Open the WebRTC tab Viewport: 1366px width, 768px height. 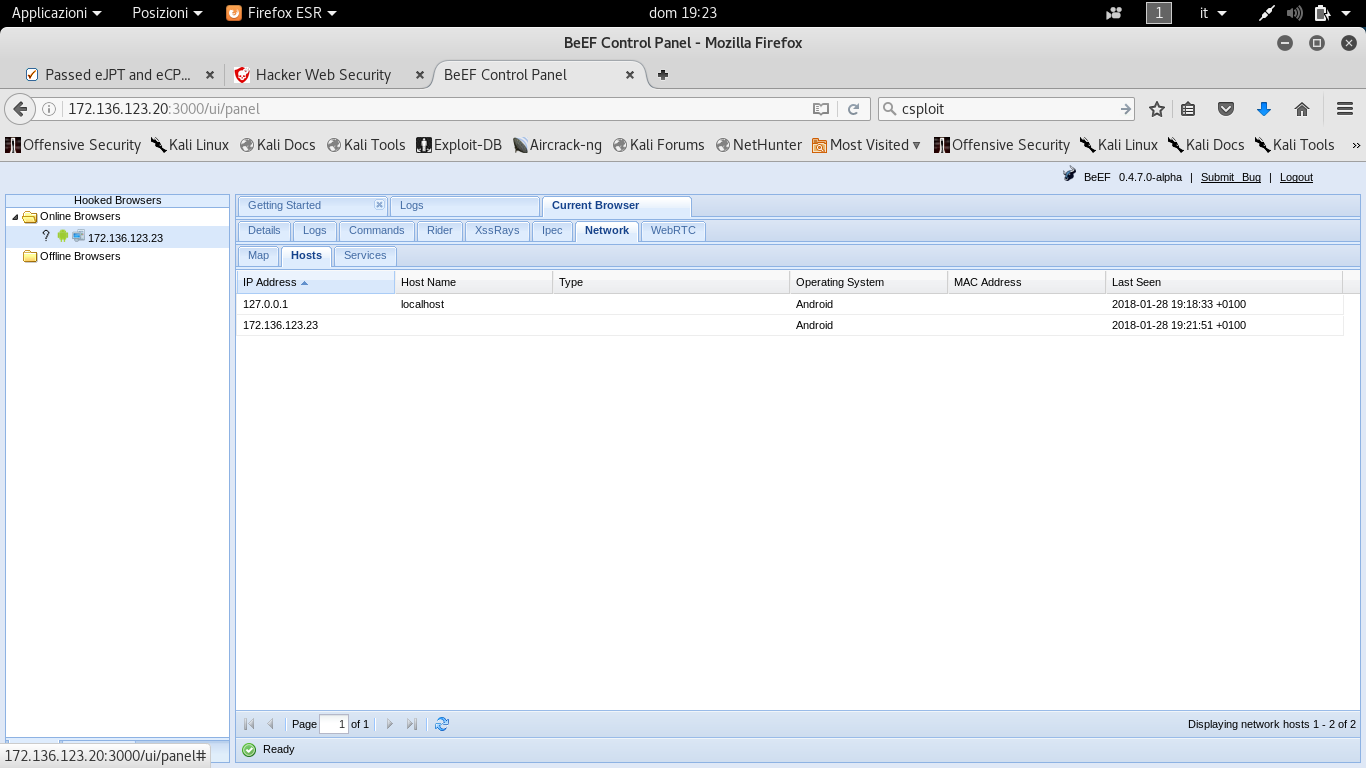(x=673, y=231)
